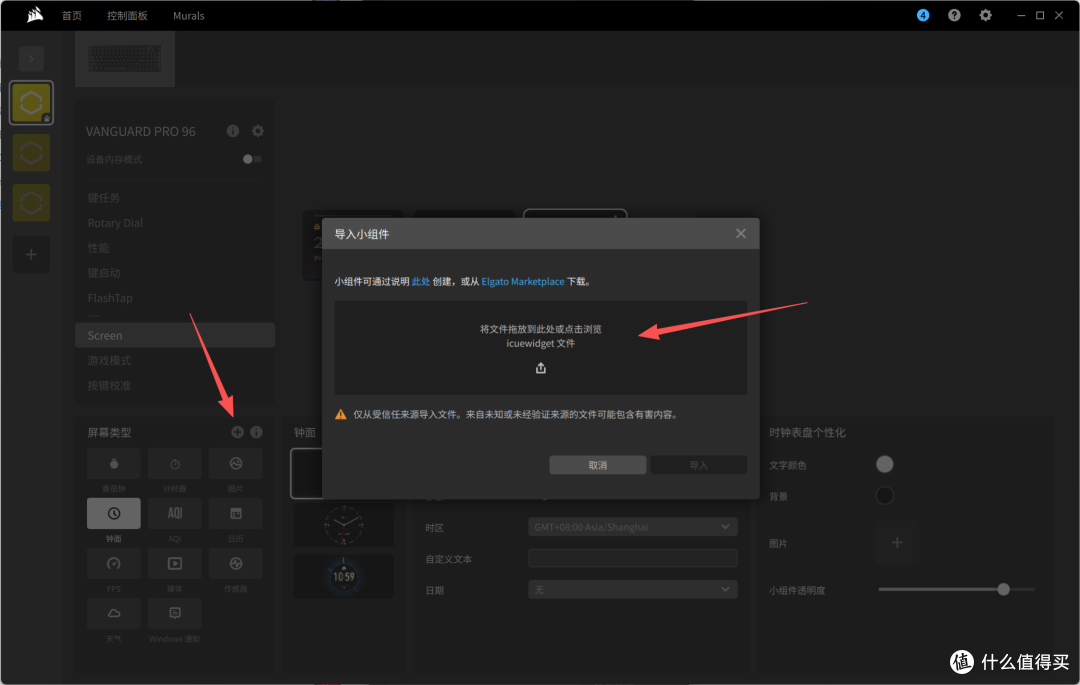Click 取消 to cancel the import
The width and height of the screenshot is (1080, 685).
598,465
